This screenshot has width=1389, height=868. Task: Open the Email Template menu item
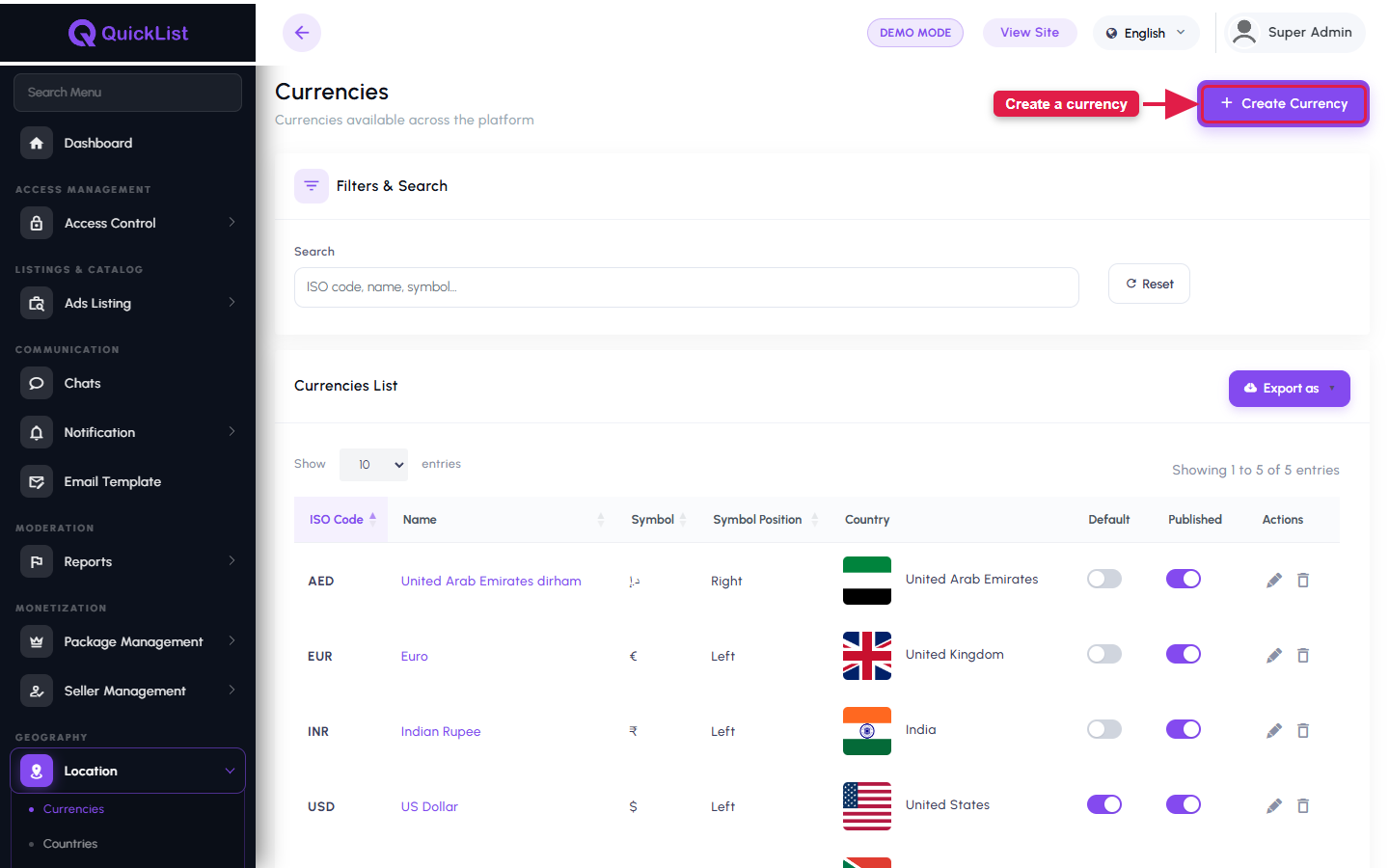tap(127, 481)
